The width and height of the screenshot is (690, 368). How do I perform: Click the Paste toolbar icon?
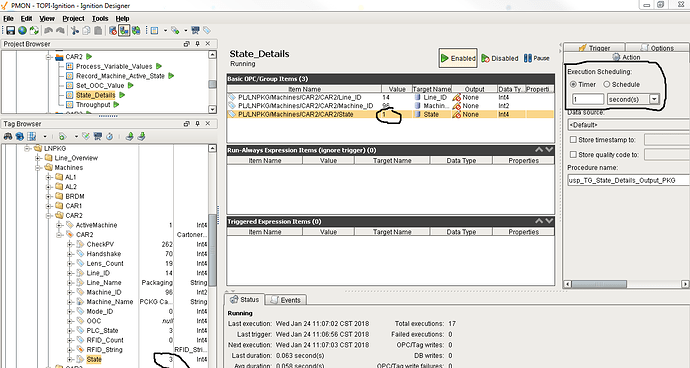98,30
